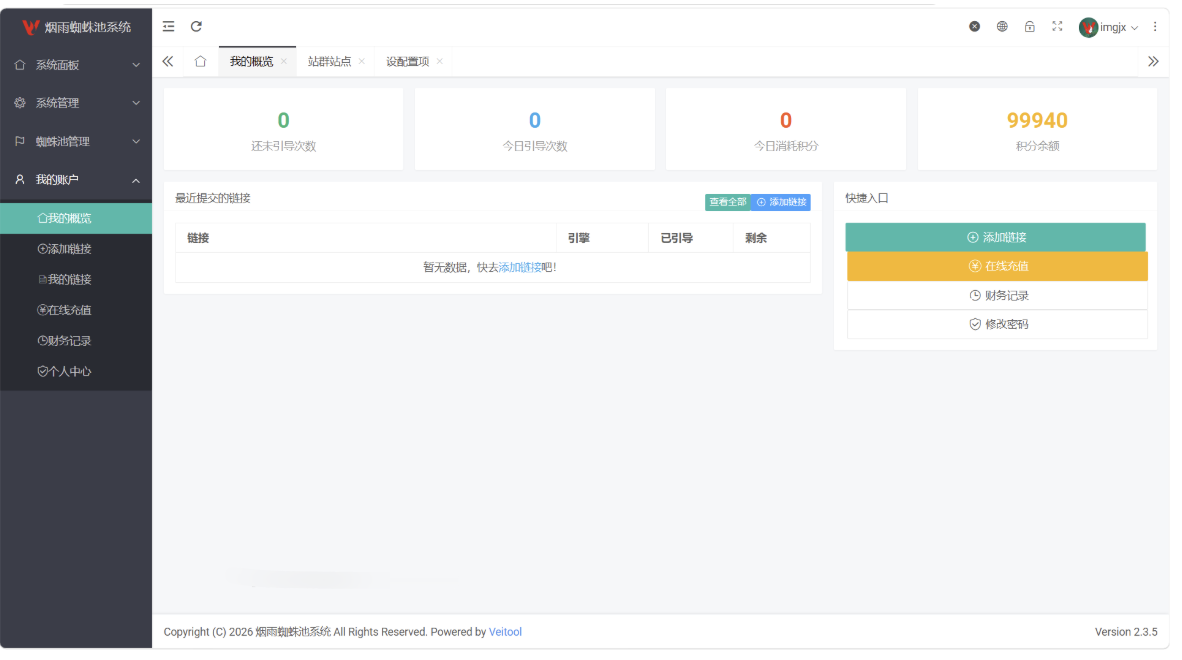This screenshot has height=660, width=1182.
Task: Click the blue 添加链接 button in the recent links panel
Action: 781,203
